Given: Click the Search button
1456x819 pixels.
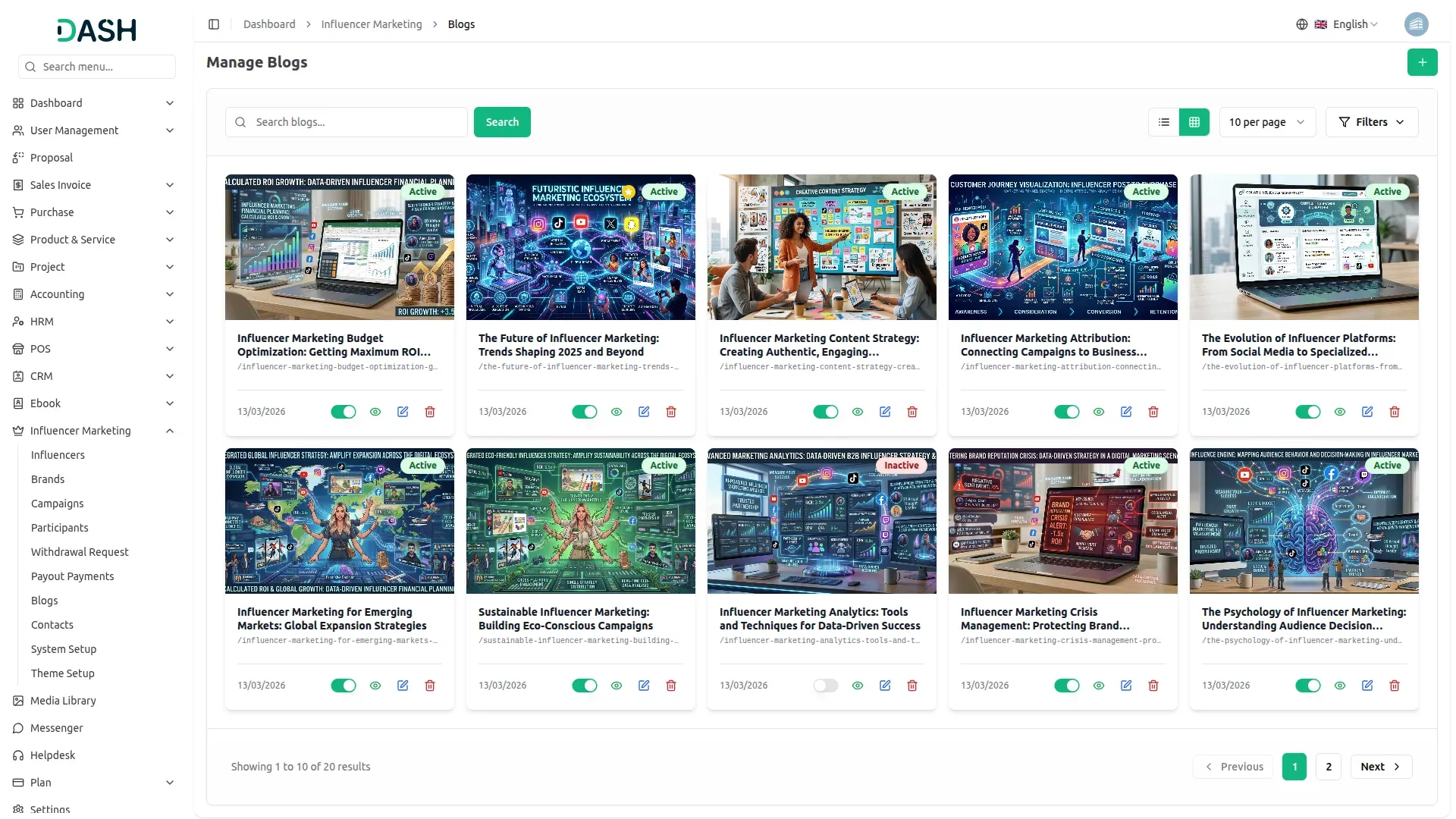Looking at the screenshot, I should point(502,122).
